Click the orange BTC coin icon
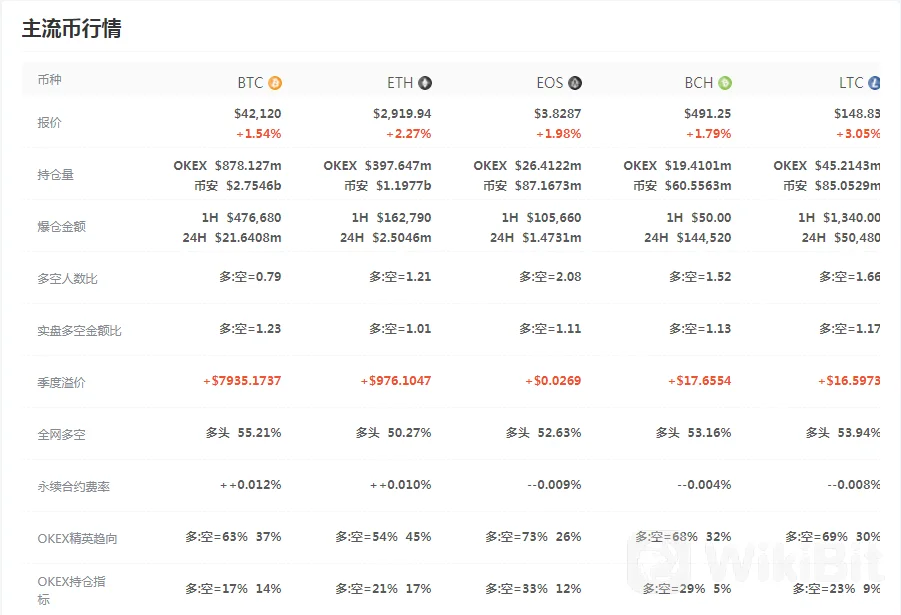This screenshot has width=901, height=615. [275, 83]
